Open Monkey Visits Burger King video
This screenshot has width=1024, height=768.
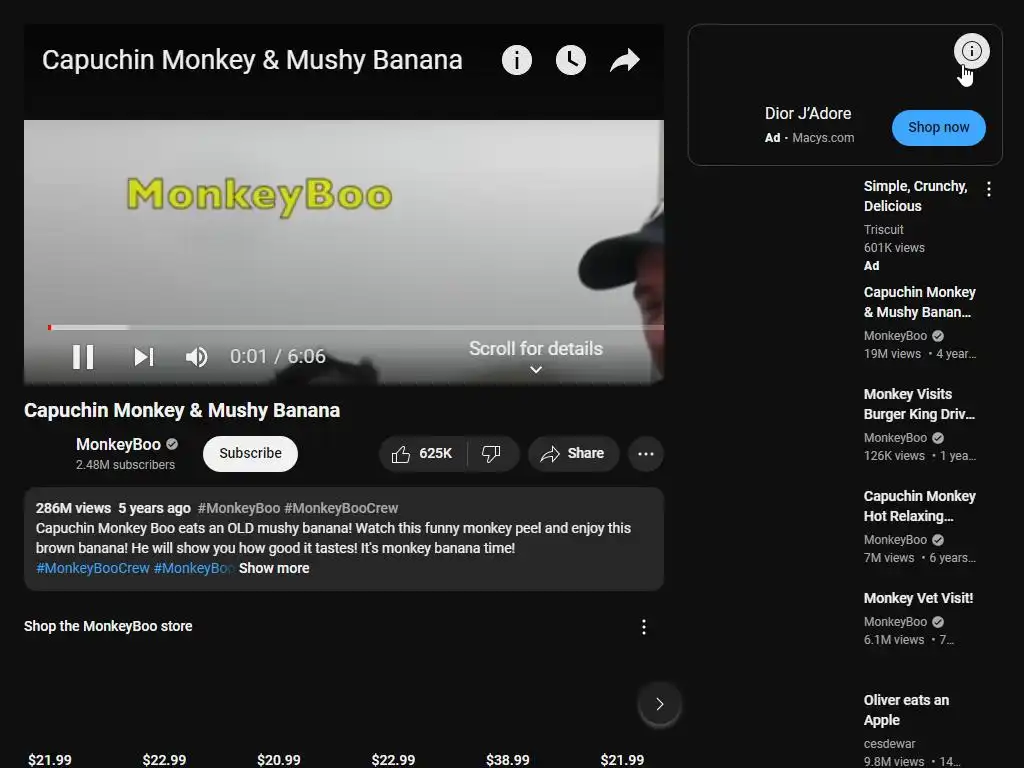coord(919,404)
